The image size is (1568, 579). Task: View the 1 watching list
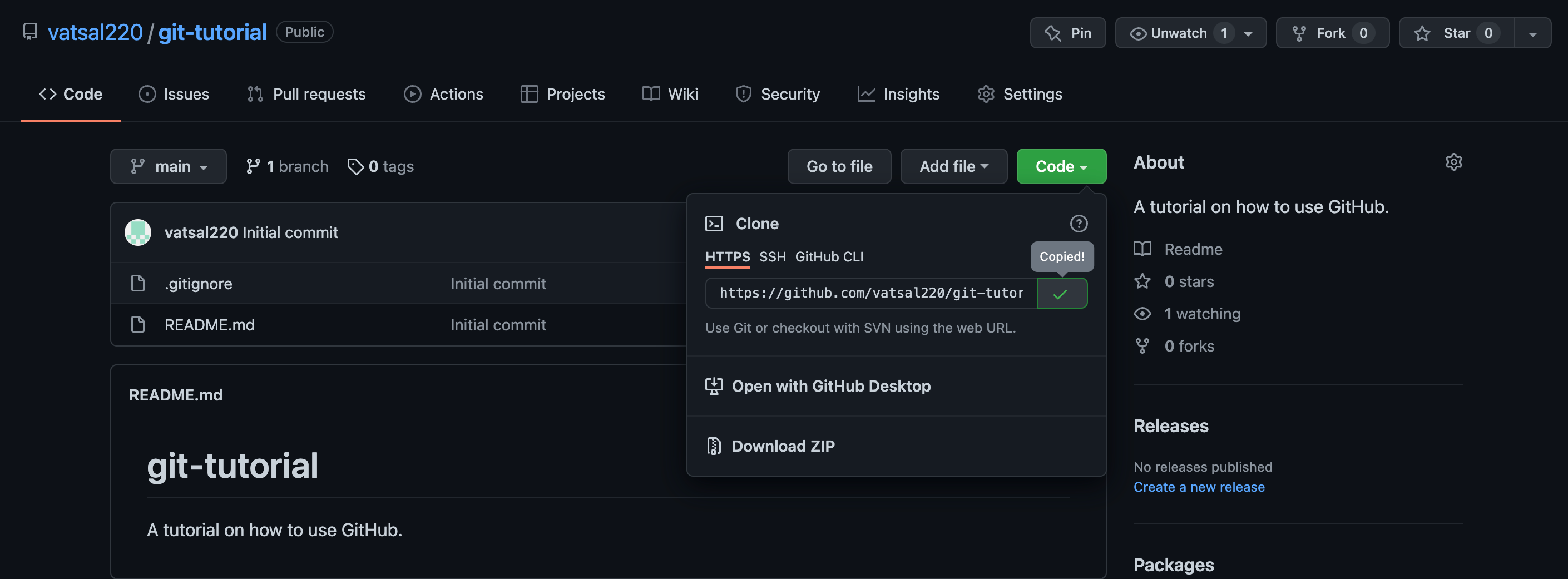pos(1202,314)
